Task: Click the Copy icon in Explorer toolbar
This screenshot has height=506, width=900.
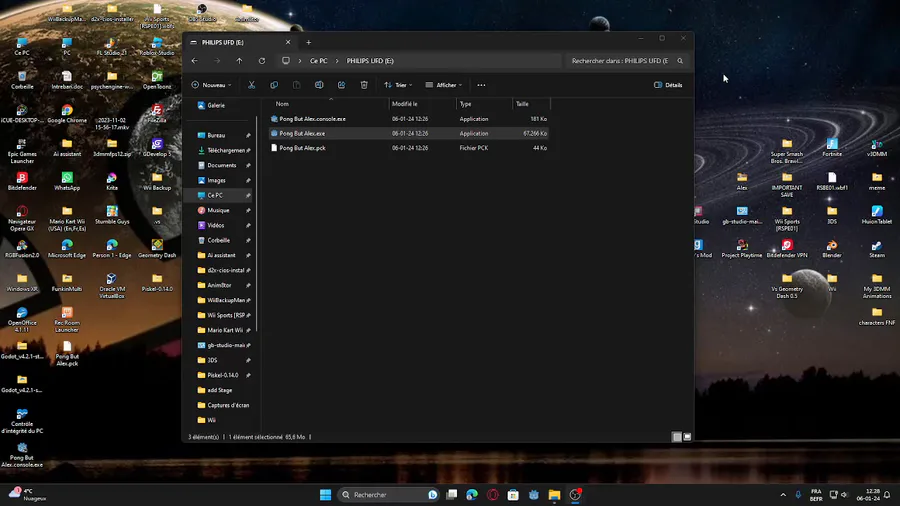Action: click(x=274, y=85)
